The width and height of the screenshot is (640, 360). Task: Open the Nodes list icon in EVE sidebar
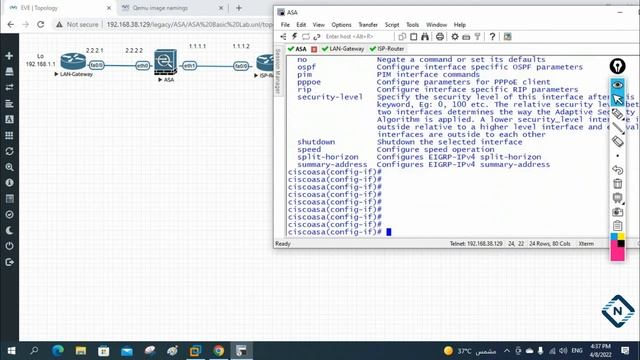[x=9, y=71]
